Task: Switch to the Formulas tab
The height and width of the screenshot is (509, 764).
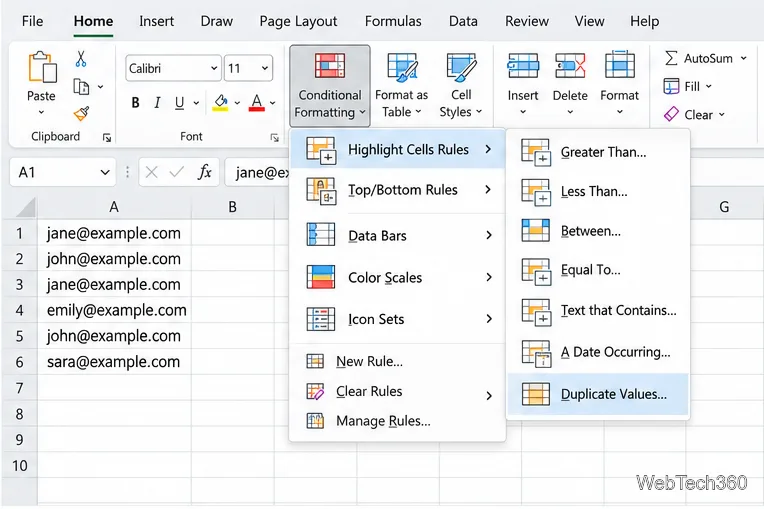Action: (x=393, y=21)
